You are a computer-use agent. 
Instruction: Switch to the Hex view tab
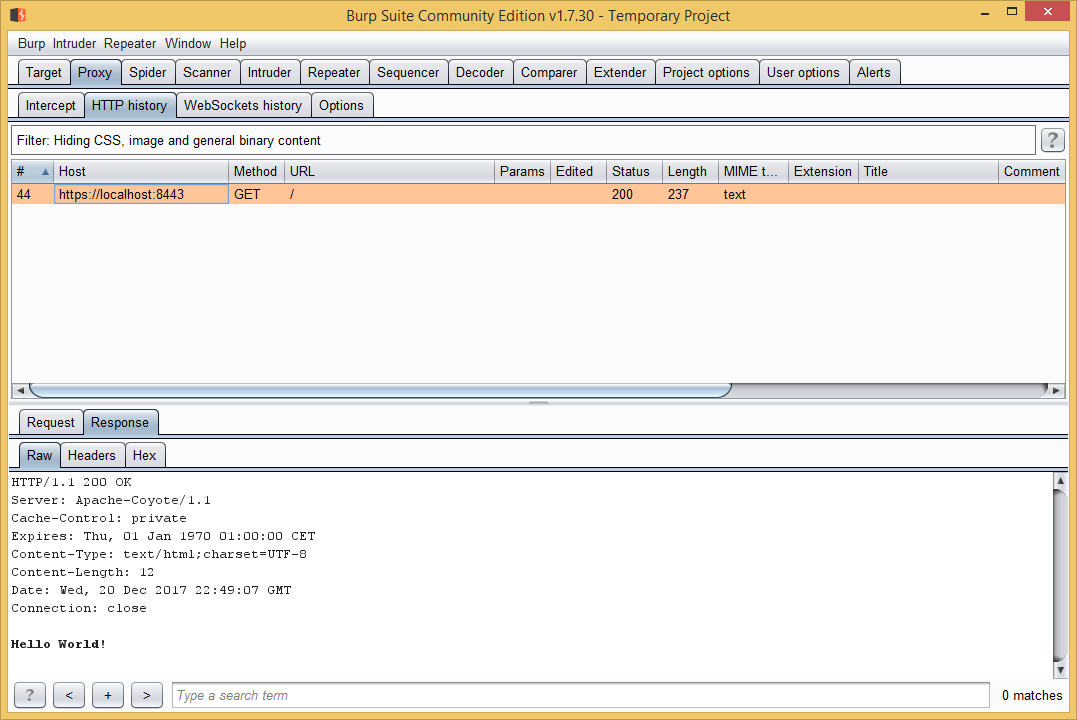pyautogui.click(x=144, y=455)
